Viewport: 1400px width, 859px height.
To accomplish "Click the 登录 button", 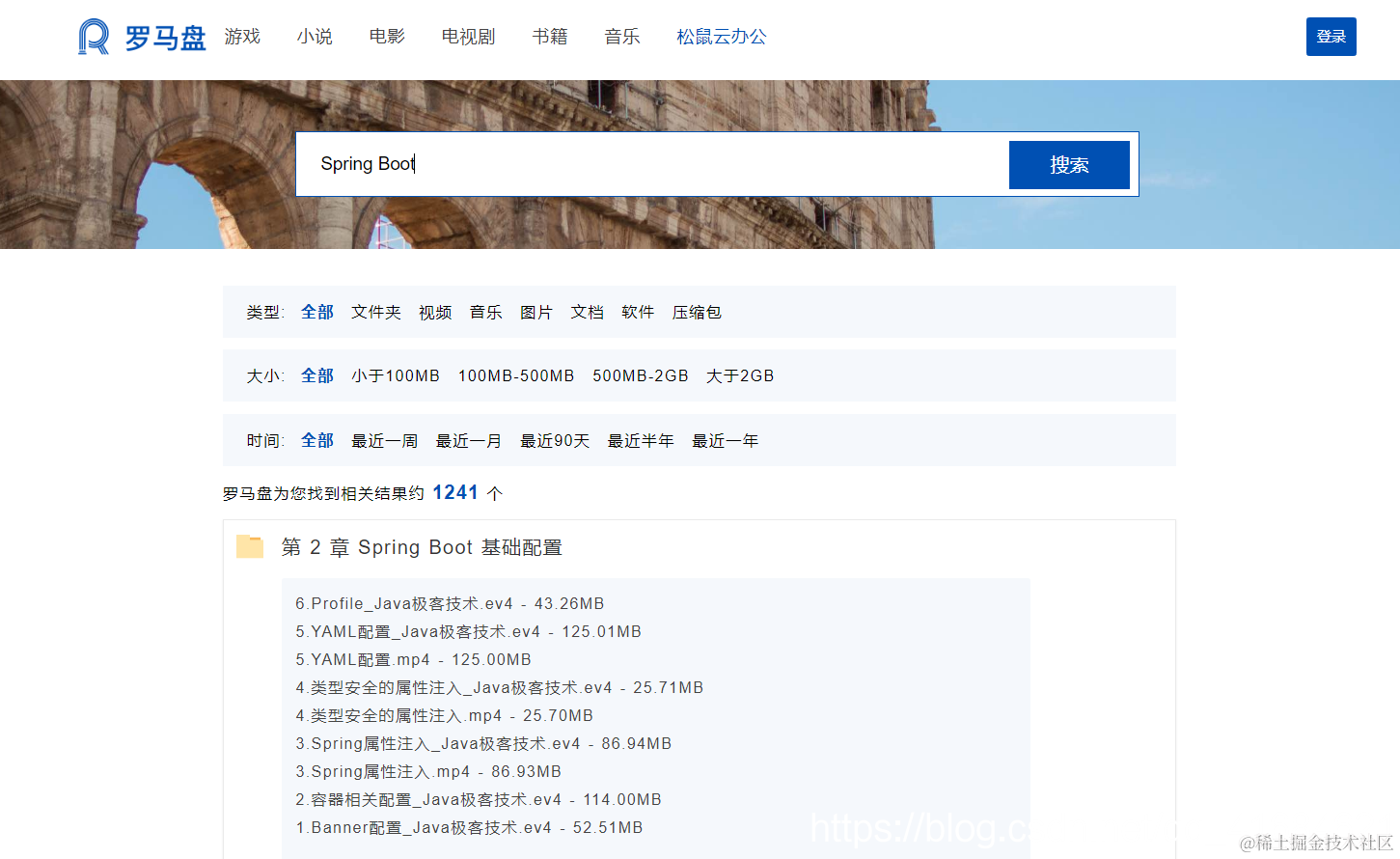I will [x=1331, y=36].
